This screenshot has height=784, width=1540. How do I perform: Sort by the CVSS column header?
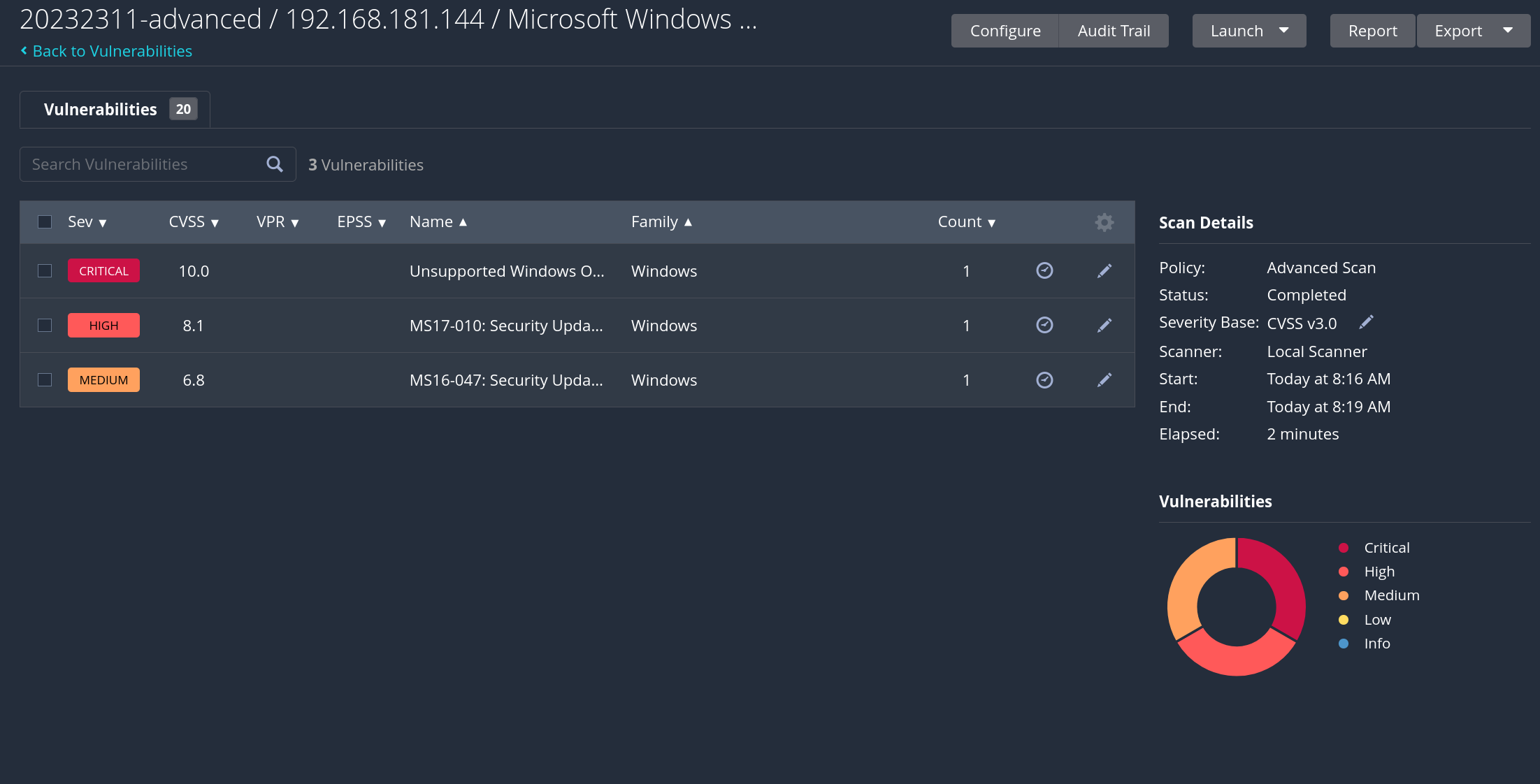click(x=193, y=222)
